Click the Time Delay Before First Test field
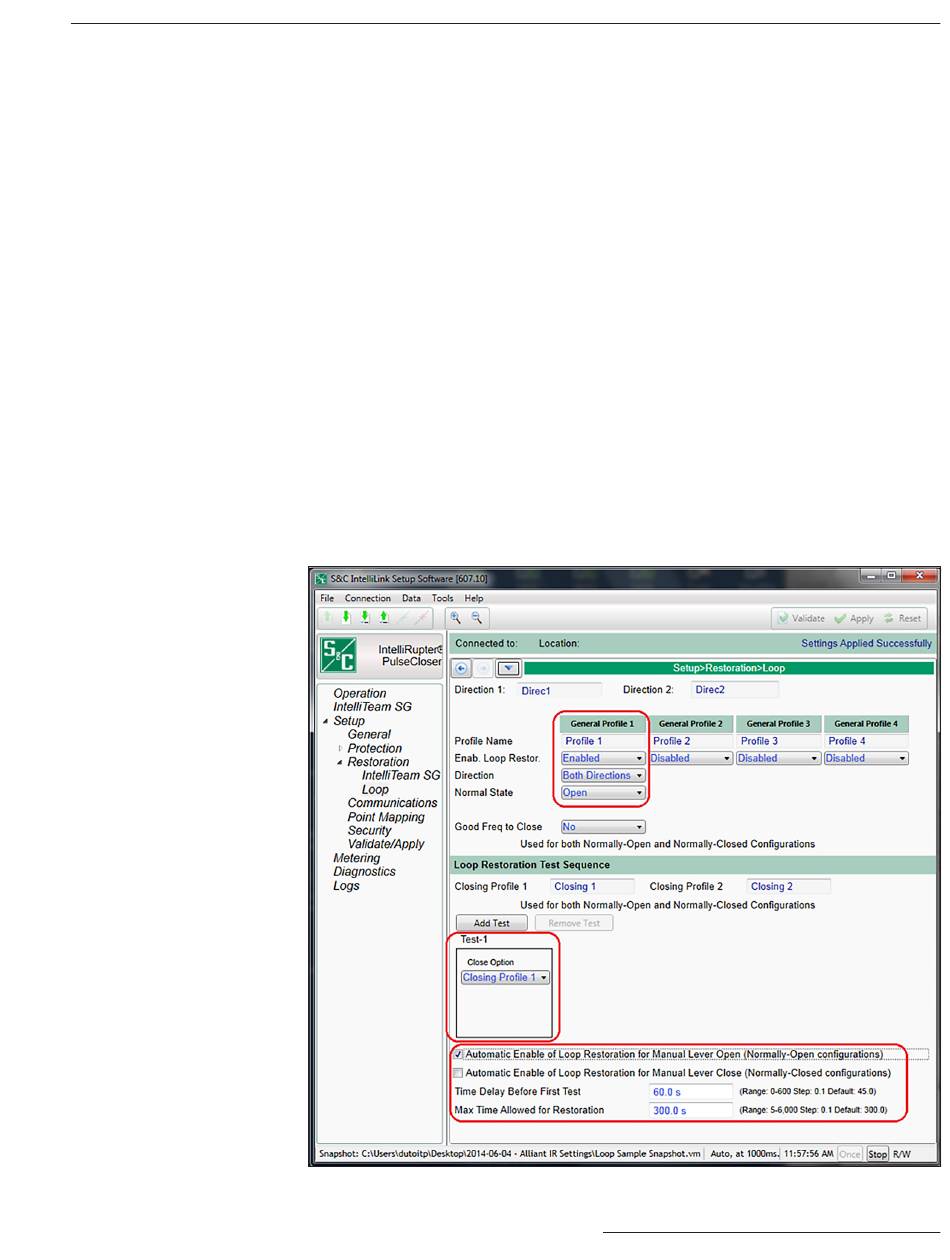 click(690, 1091)
